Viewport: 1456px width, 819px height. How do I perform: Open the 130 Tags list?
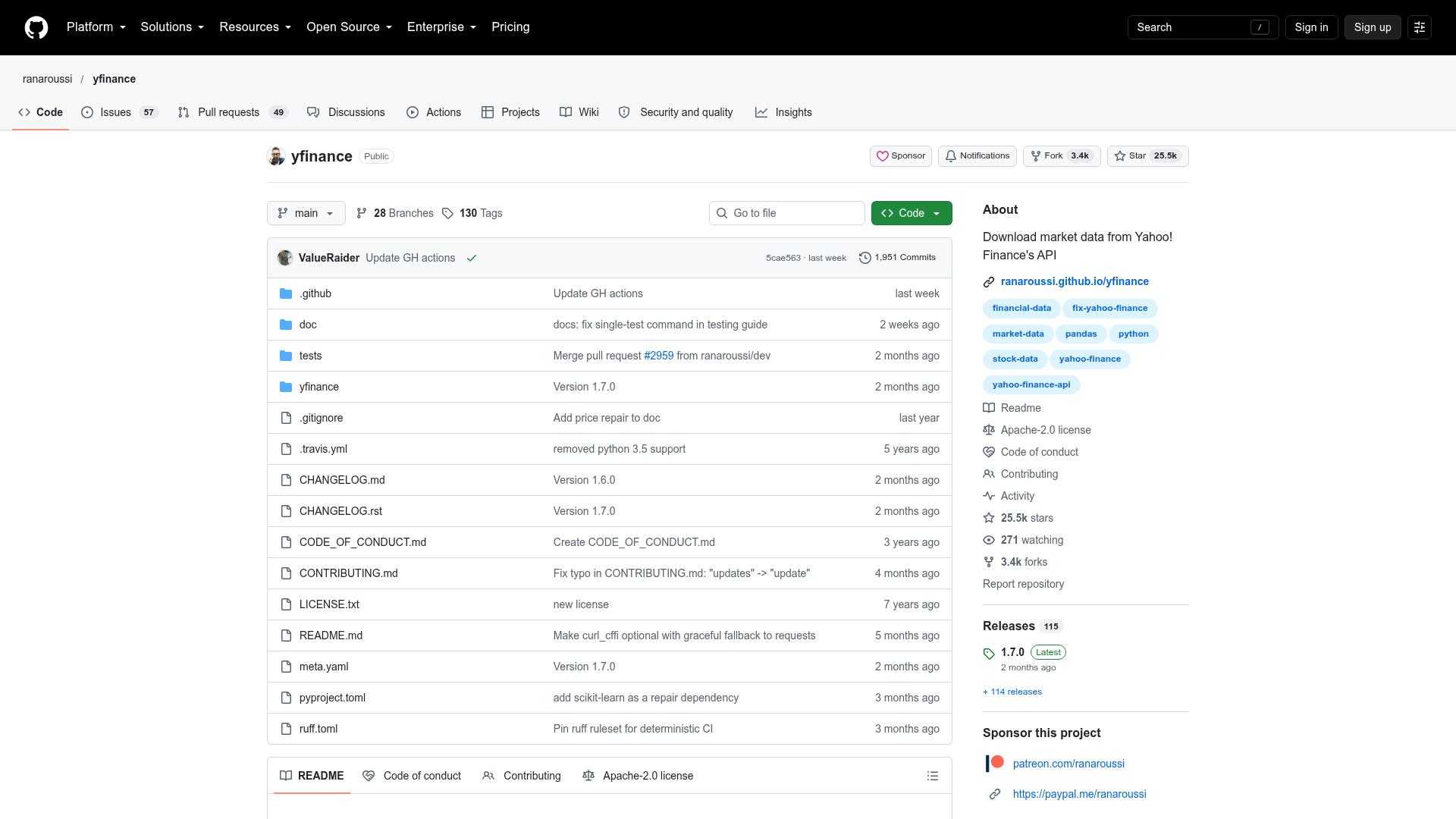point(472,213)
